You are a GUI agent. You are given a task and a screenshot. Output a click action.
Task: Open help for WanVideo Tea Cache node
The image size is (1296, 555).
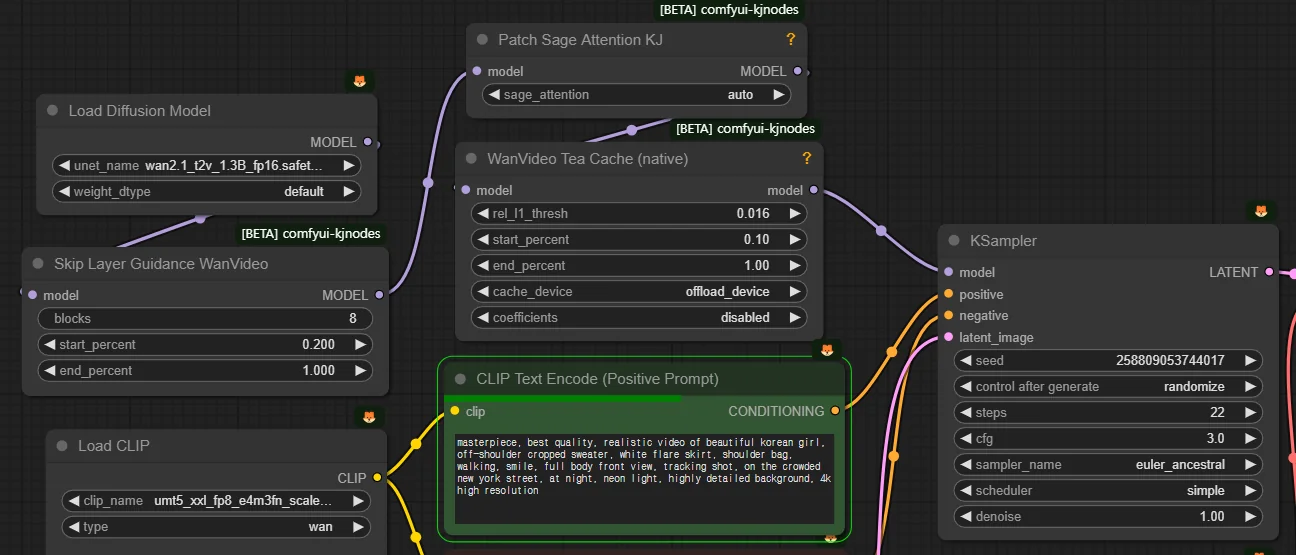807,158
